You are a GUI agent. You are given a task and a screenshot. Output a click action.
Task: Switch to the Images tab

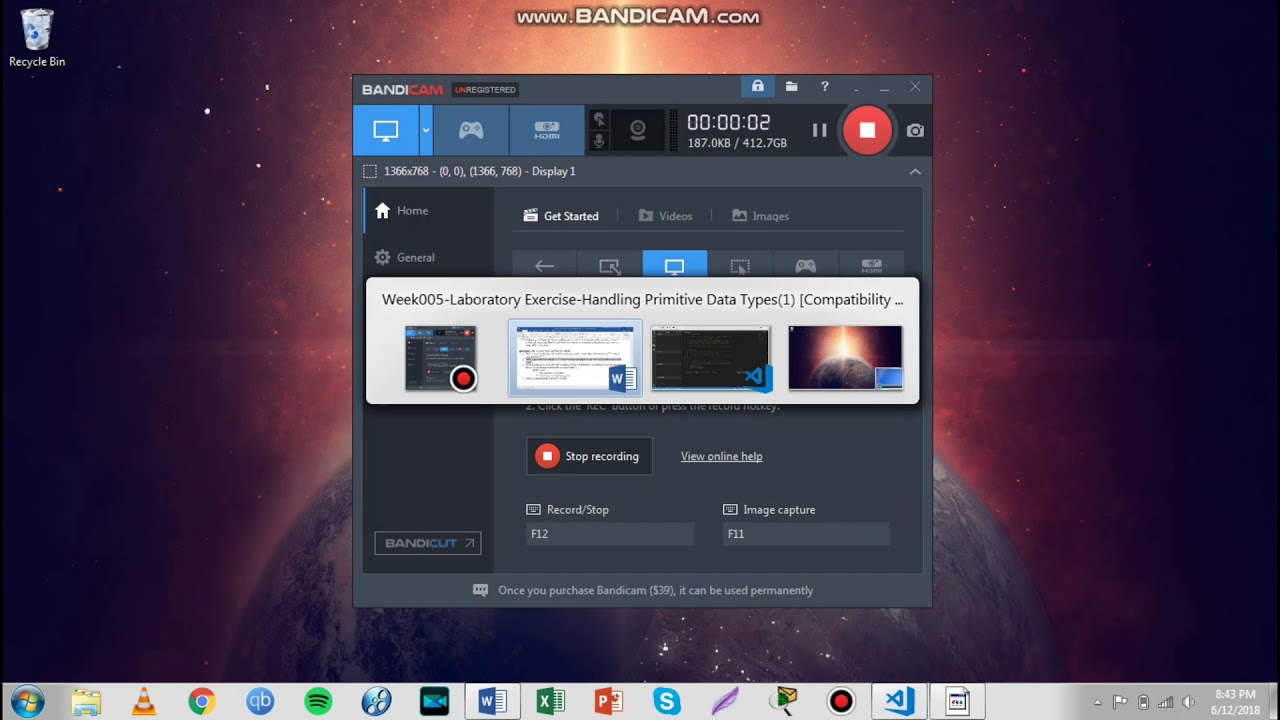[x=761, y=216]
